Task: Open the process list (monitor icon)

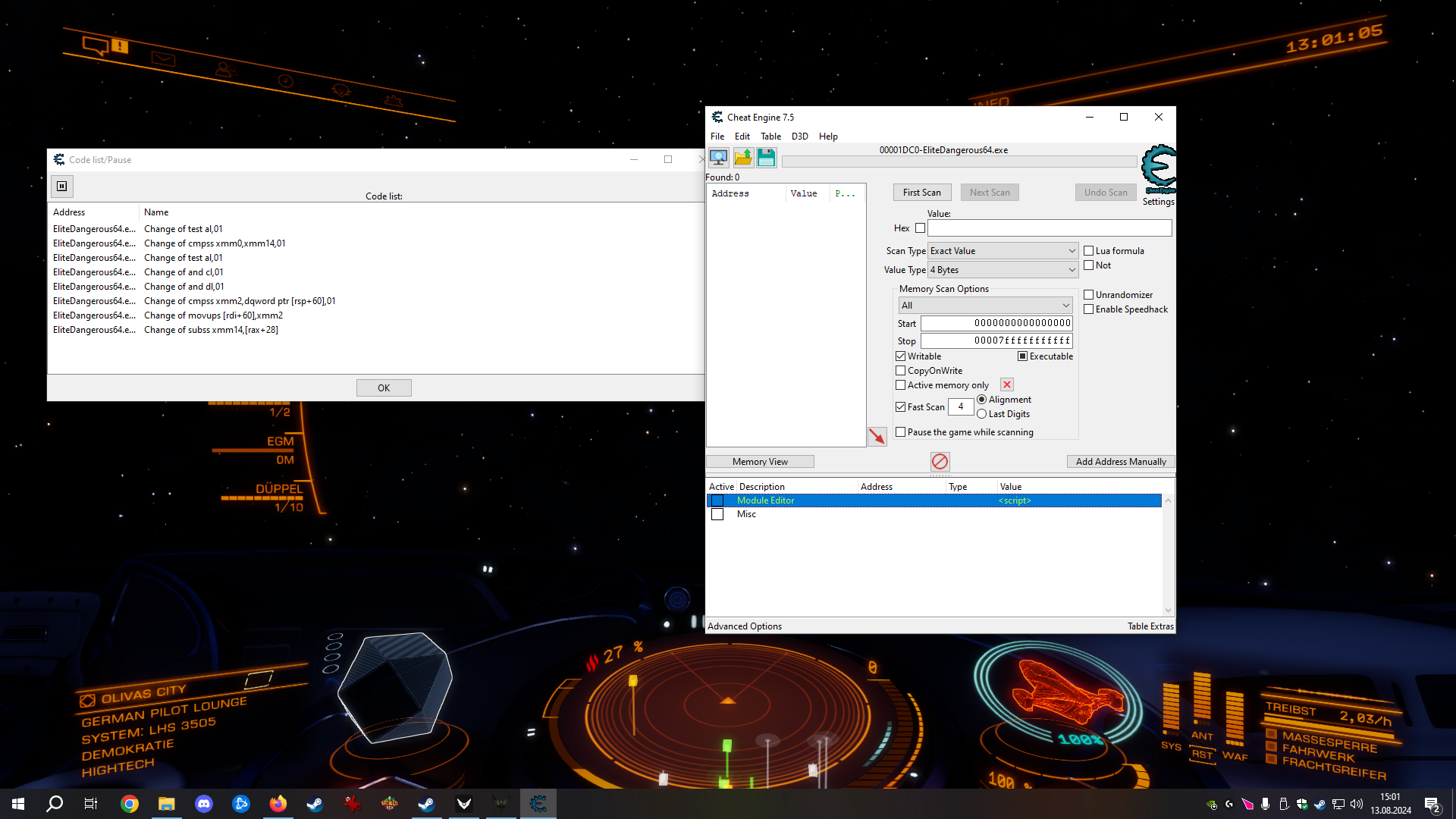Action: click(x=718, y=158)
